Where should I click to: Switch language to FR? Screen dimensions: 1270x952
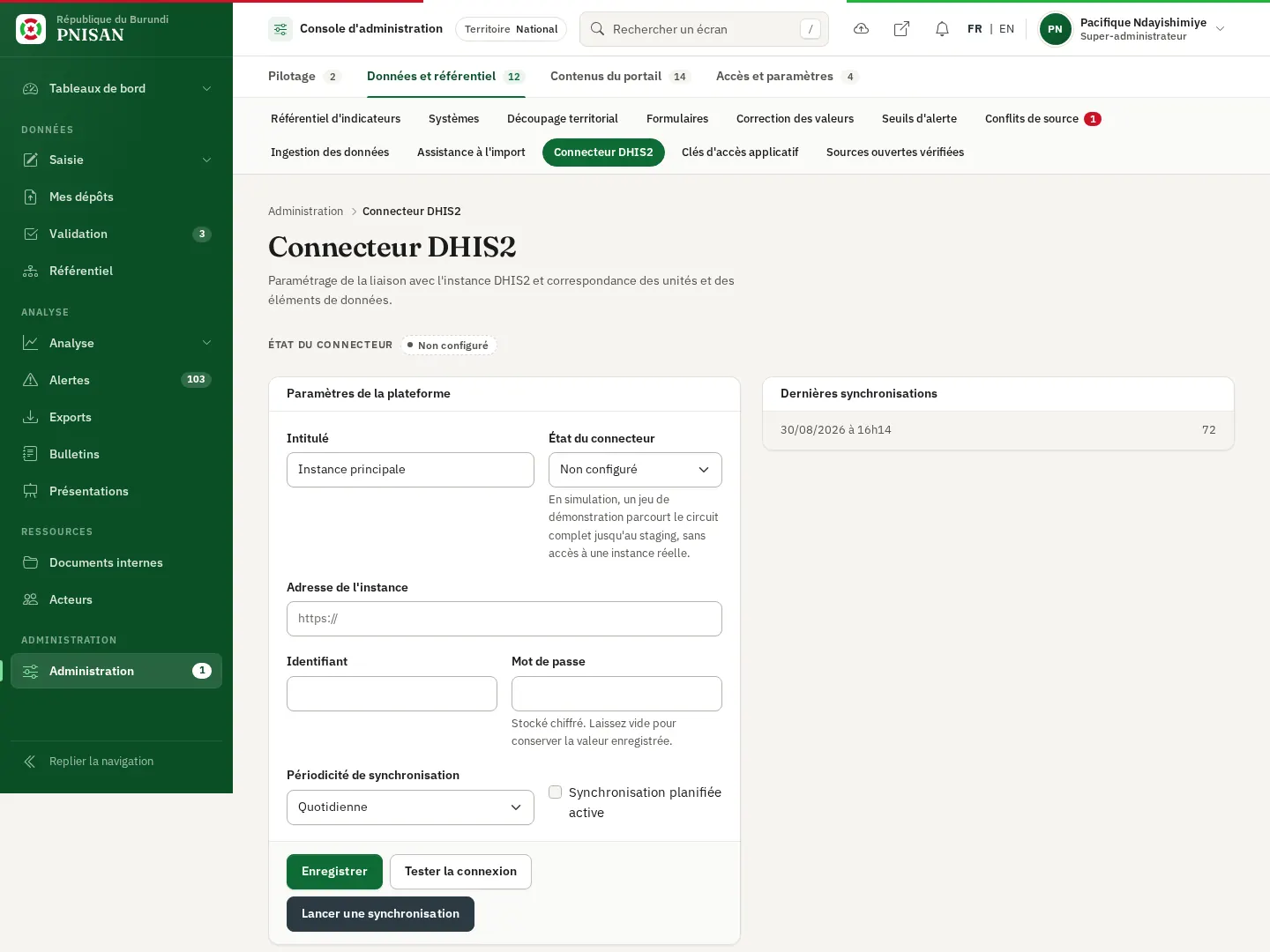[975, 29]
